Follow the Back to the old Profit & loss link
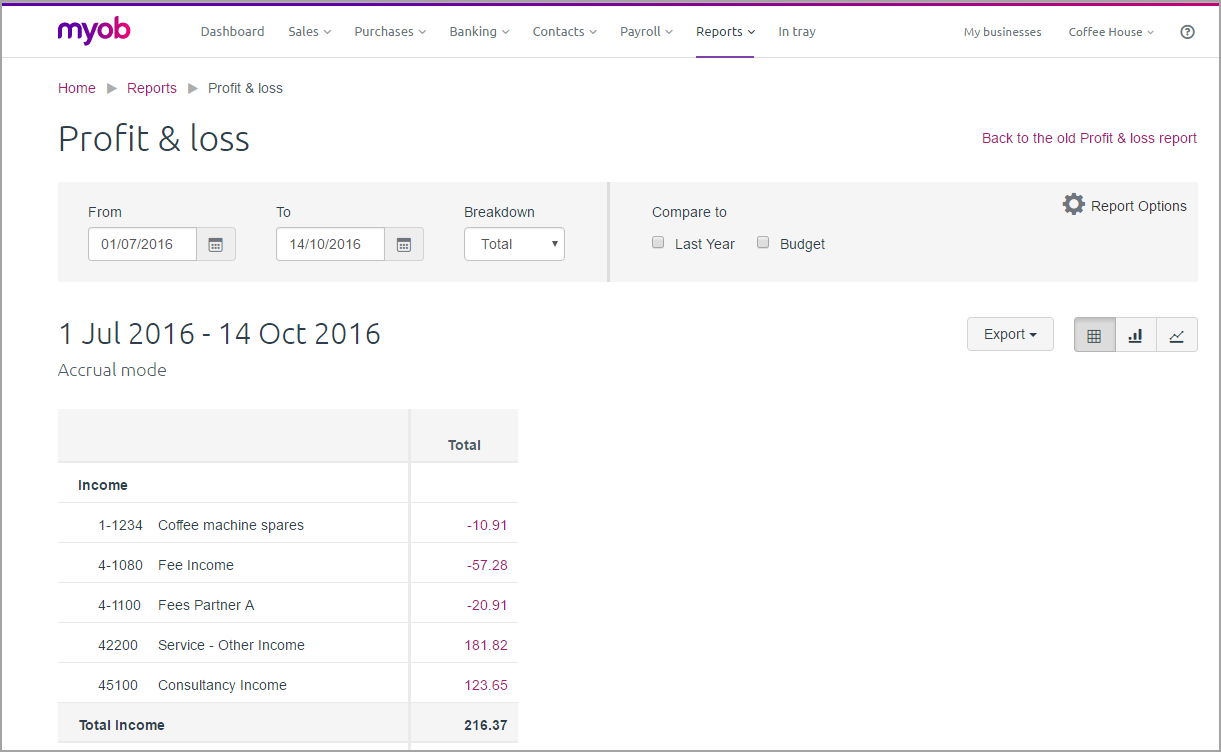Viewport: 1221px width, 752px height. 1089,137
